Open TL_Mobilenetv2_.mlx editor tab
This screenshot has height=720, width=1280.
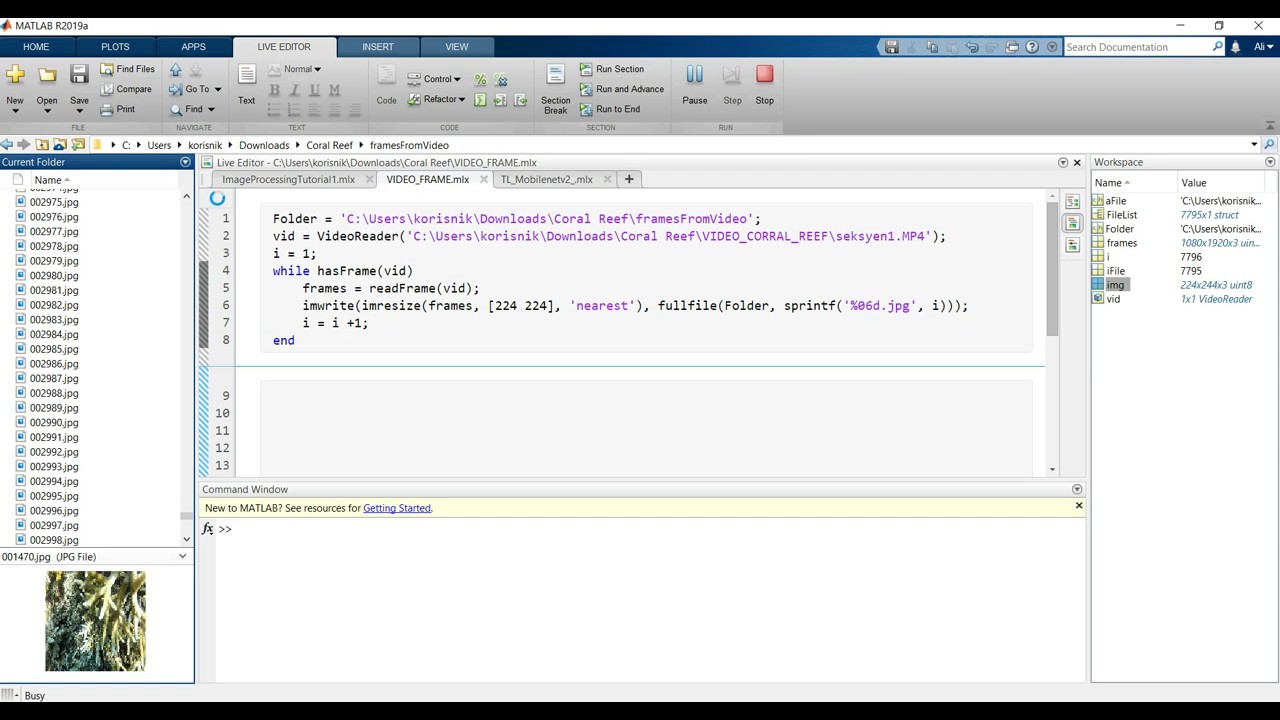pos(547,180)
